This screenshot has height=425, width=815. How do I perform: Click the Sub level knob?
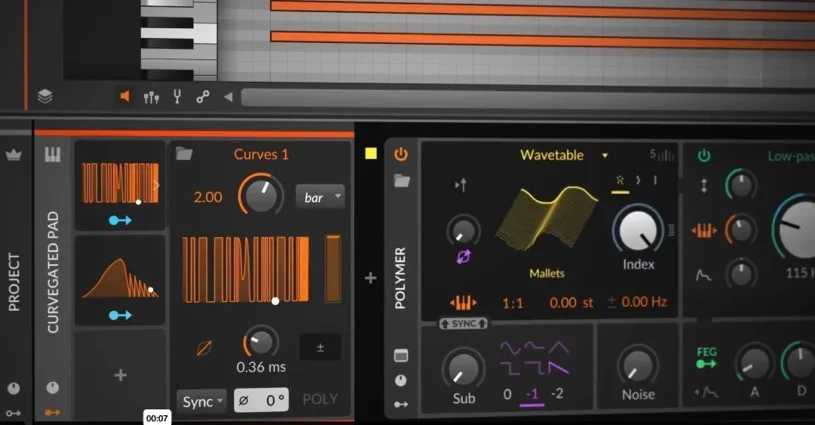(463, 368)
